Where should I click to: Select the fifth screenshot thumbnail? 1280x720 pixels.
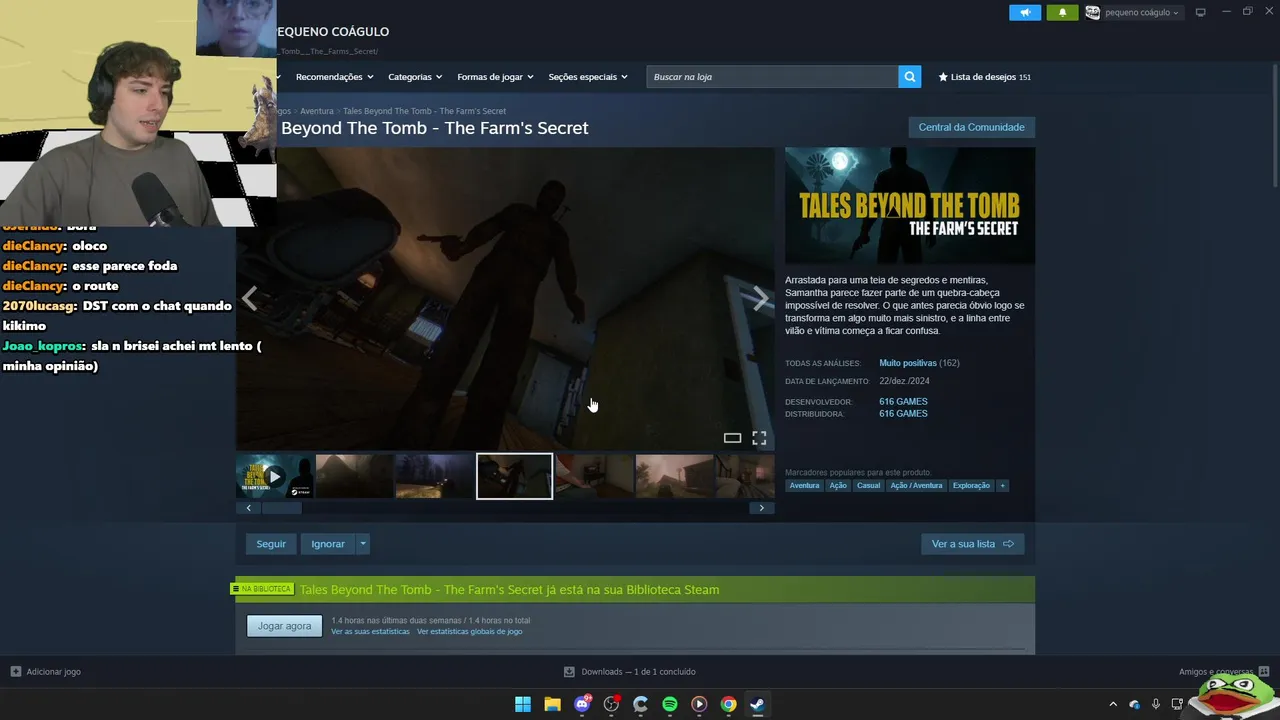click(x=594, y=476)
